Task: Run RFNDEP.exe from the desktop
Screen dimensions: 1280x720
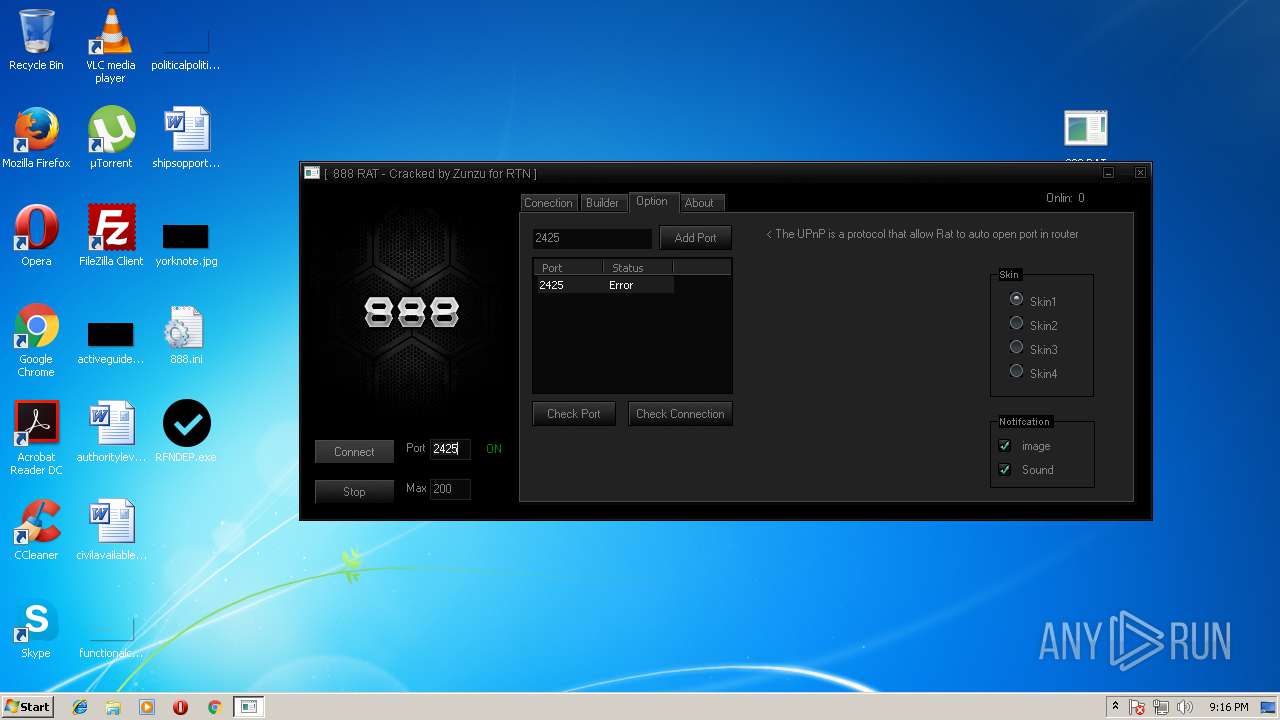Action: (x=186, y=432)
